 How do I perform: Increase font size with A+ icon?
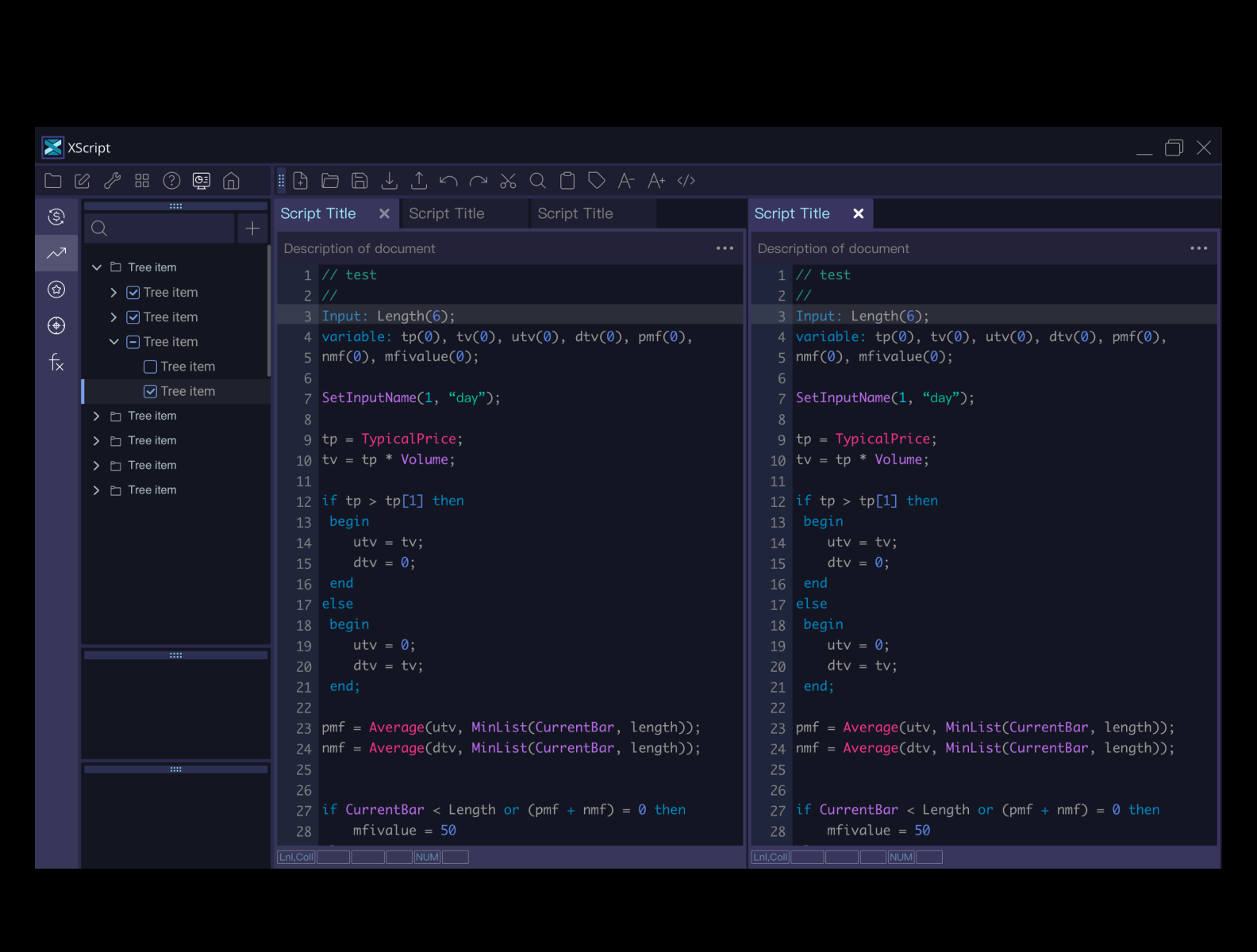click(x=656, y=181)
